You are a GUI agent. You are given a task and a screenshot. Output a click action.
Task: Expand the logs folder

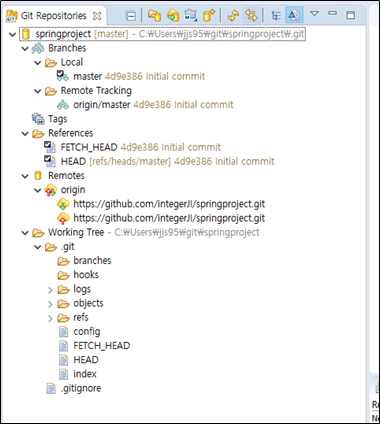[x=50, y=290]
